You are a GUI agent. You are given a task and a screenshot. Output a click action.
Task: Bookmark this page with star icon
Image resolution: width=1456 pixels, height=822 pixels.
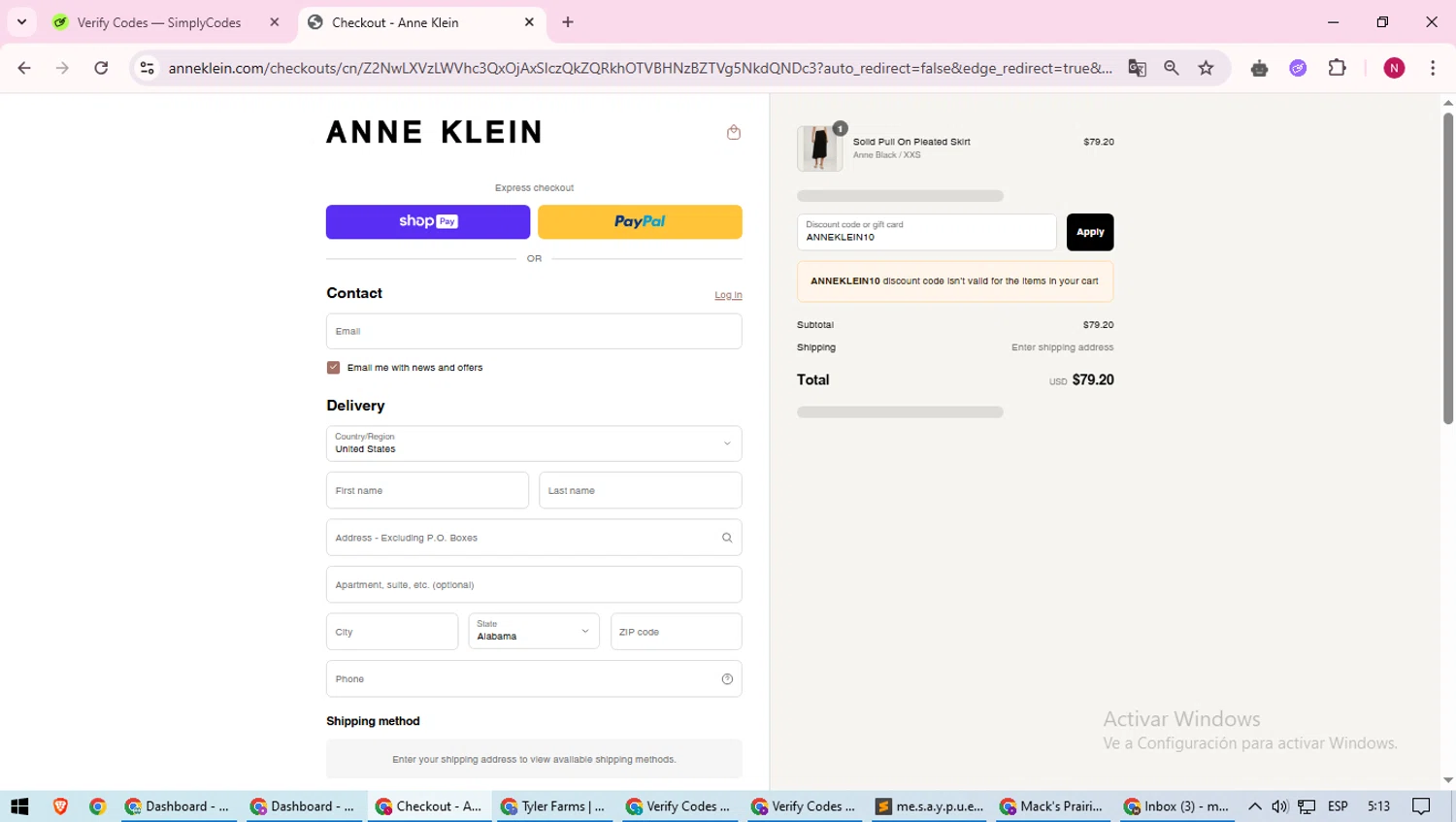coord(1206,68)
